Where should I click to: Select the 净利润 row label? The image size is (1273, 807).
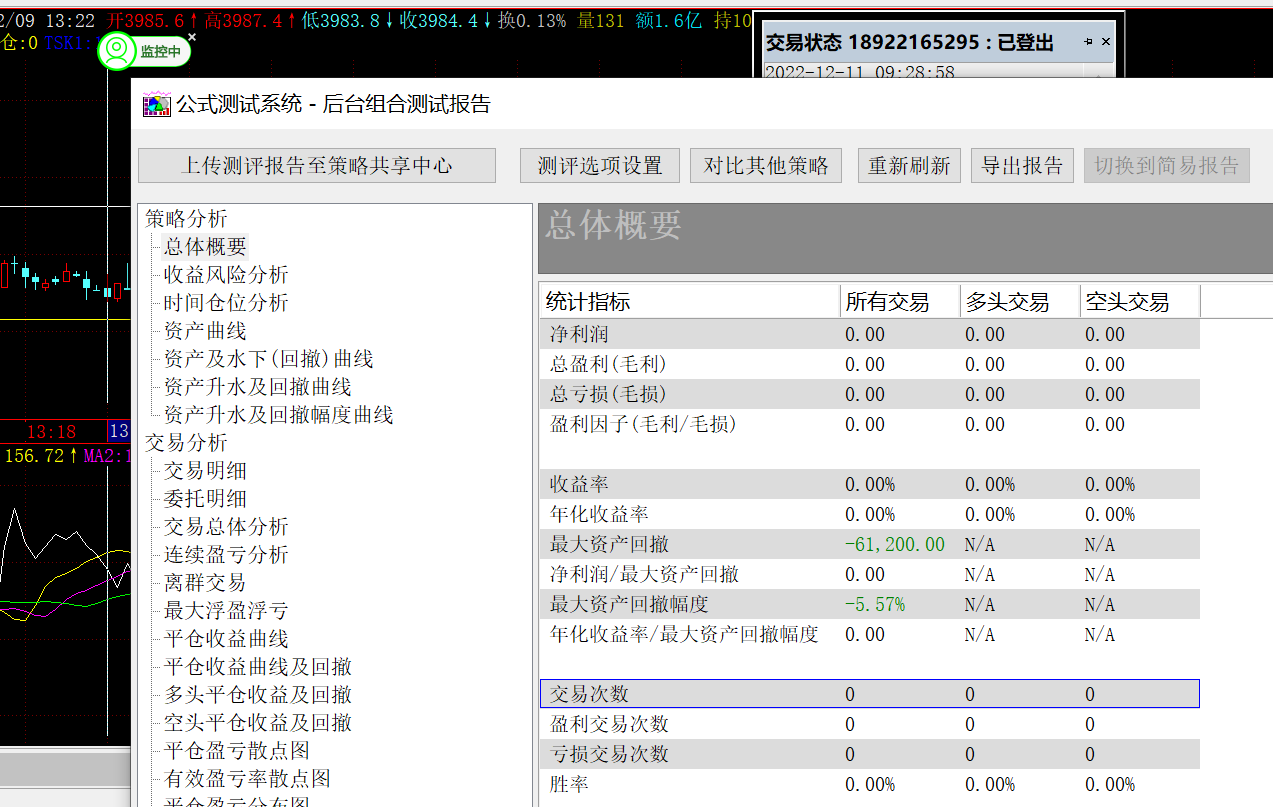click(x=579, y=334)
